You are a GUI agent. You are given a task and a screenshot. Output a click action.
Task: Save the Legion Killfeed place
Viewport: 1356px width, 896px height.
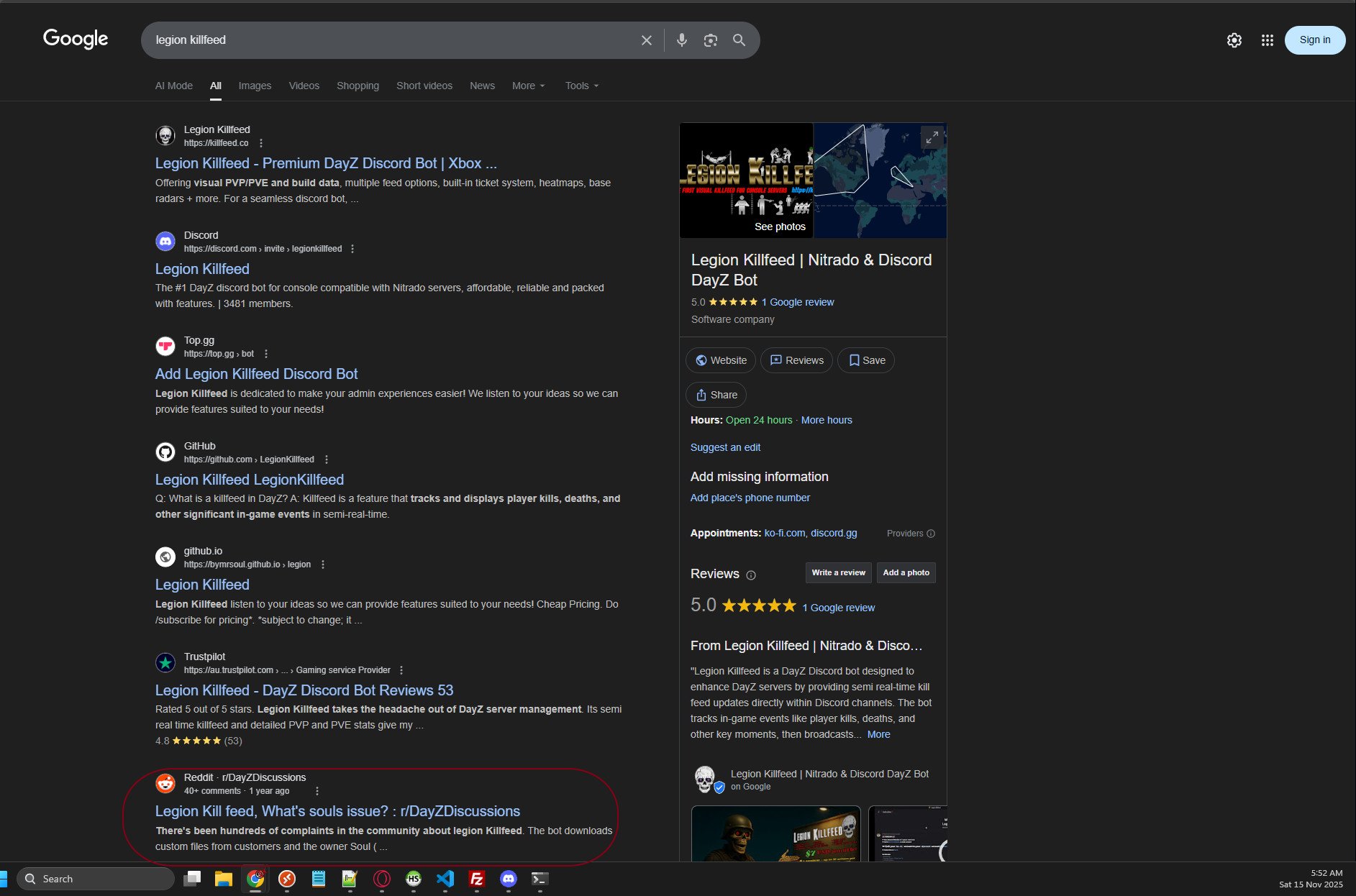pyautogui.click(x=866, y=360)
